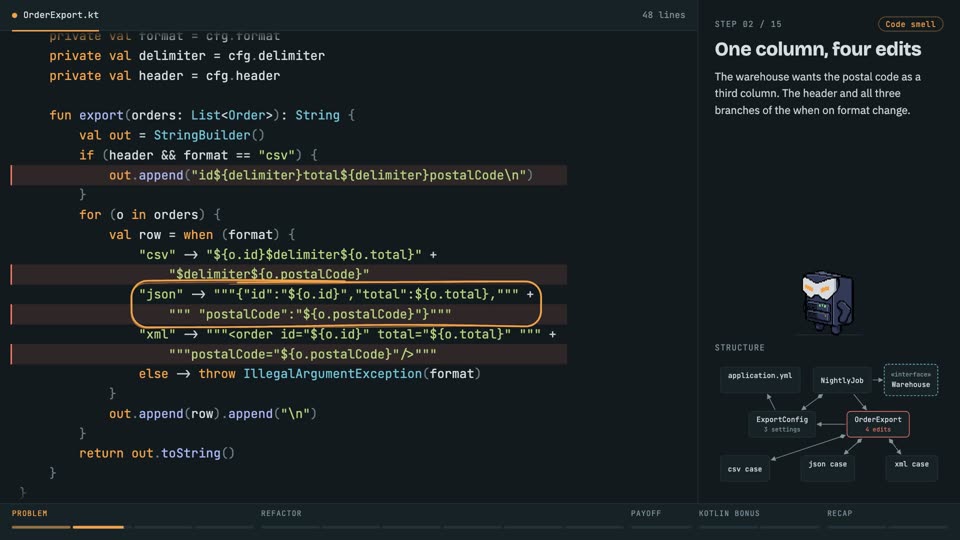Click the out.append(row).append("\n") line
The height and width of the screenshot is (540, 960).
[x=212, y=414]
